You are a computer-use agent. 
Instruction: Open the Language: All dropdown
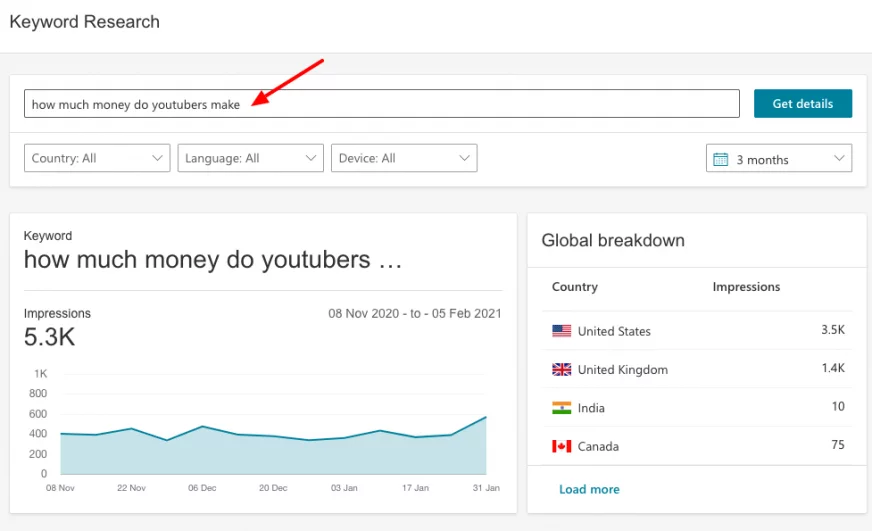[x=250, y=158]
